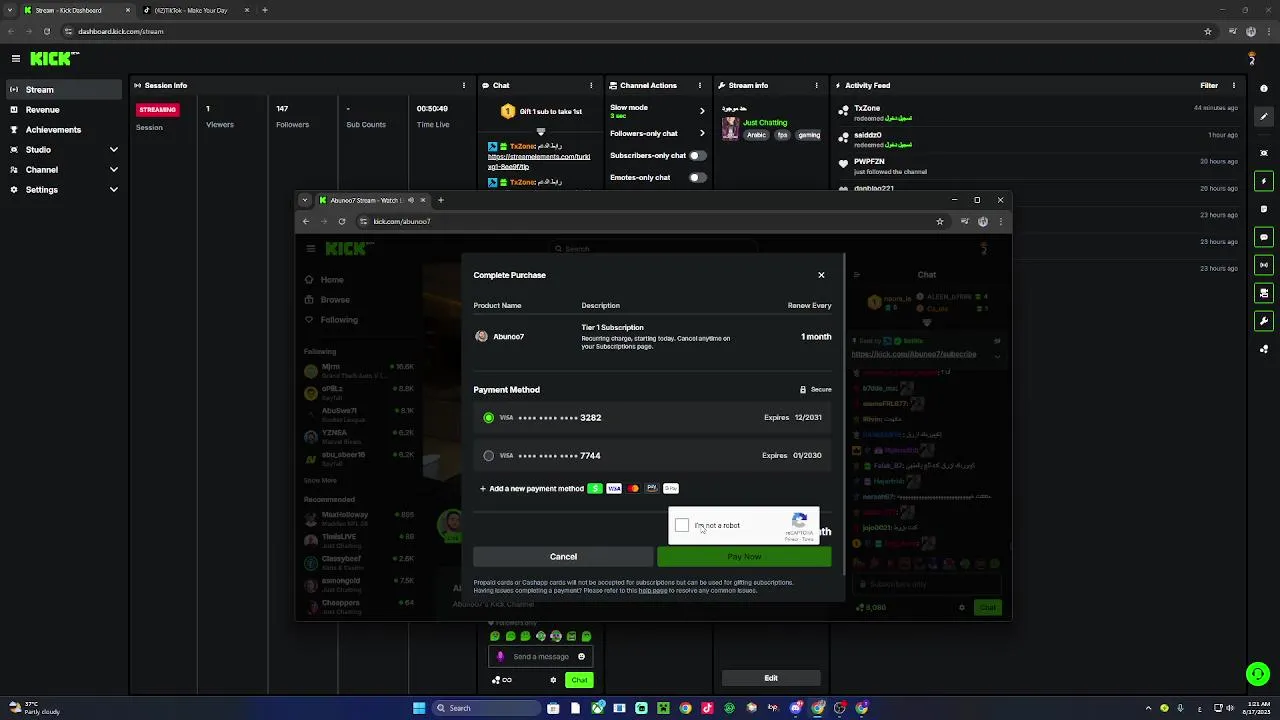Click the purple microphone icon in message box
Image resolution: width=1280 pixels, height=720 pixels.
[501, 657]
